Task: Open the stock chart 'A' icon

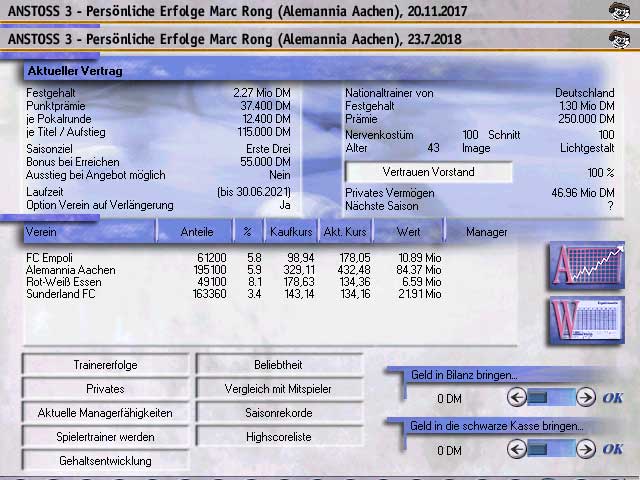Action: click(587, 265)
